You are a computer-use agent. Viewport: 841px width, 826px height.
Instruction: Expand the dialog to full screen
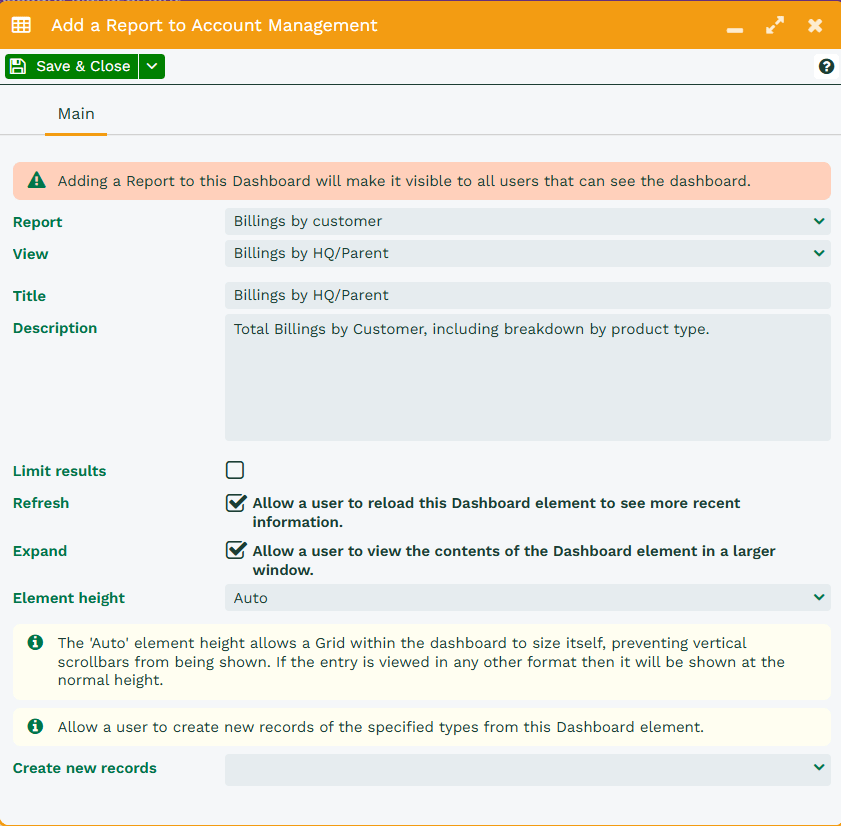775,25
